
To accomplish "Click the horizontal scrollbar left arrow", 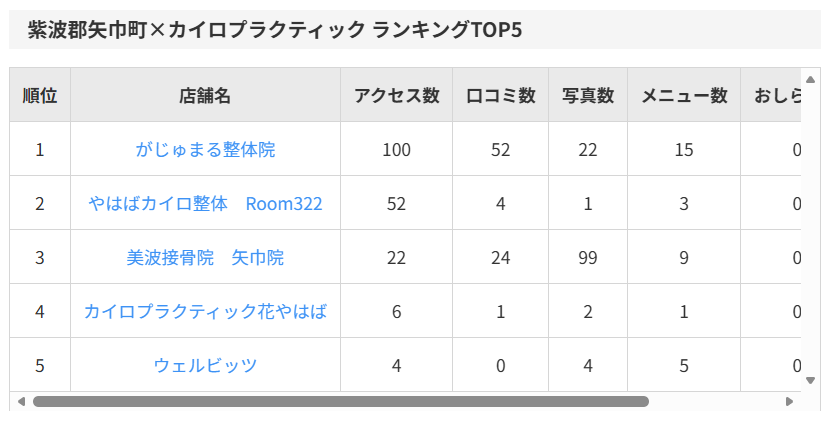I will pos(20,401).
